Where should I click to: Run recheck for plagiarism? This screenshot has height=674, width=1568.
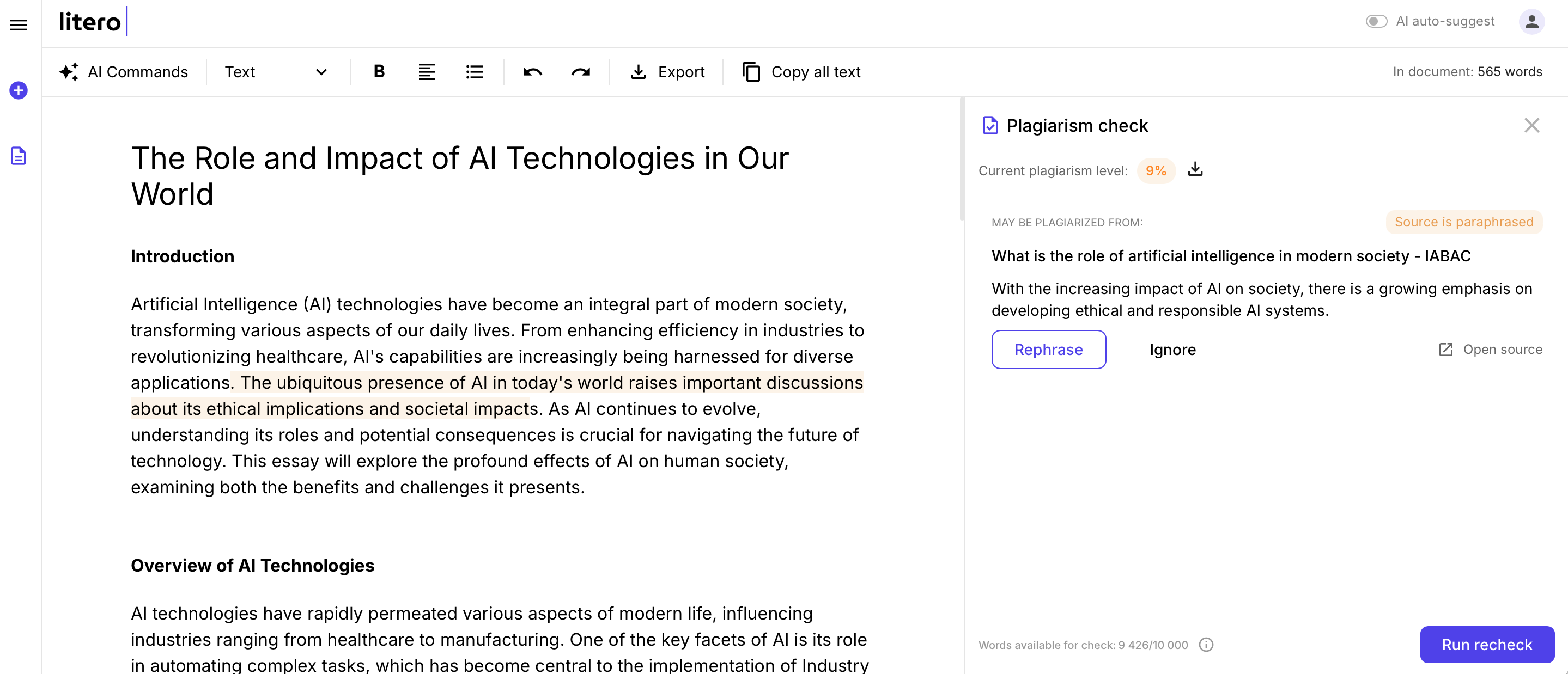pyautogui.click(x=1486, y=644)
